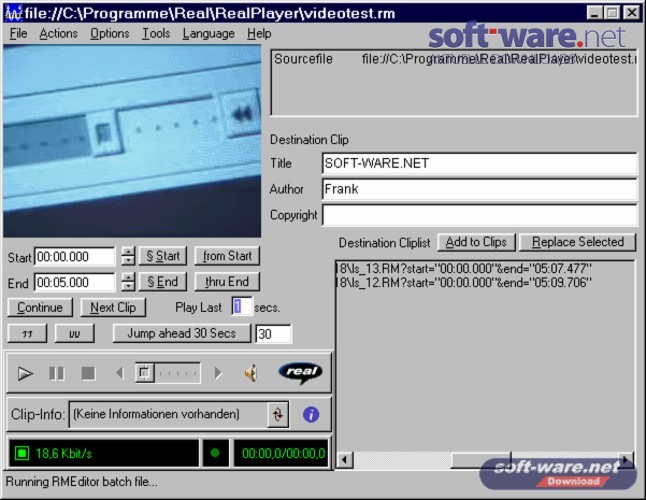Screen dimensions: 646x500
Task: Click the Clip-Info text box
Action: 168,414
